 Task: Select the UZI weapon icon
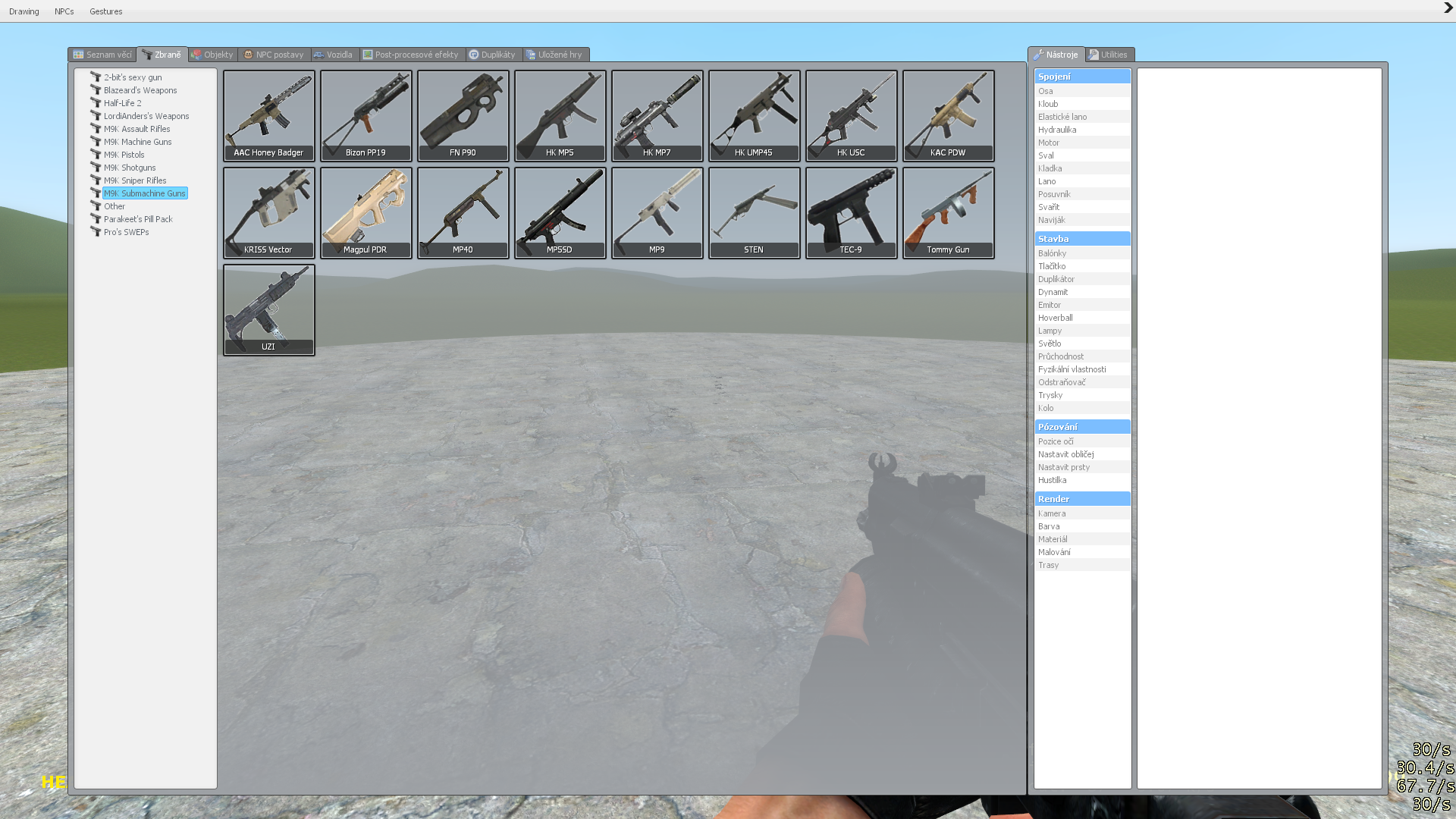269,309
